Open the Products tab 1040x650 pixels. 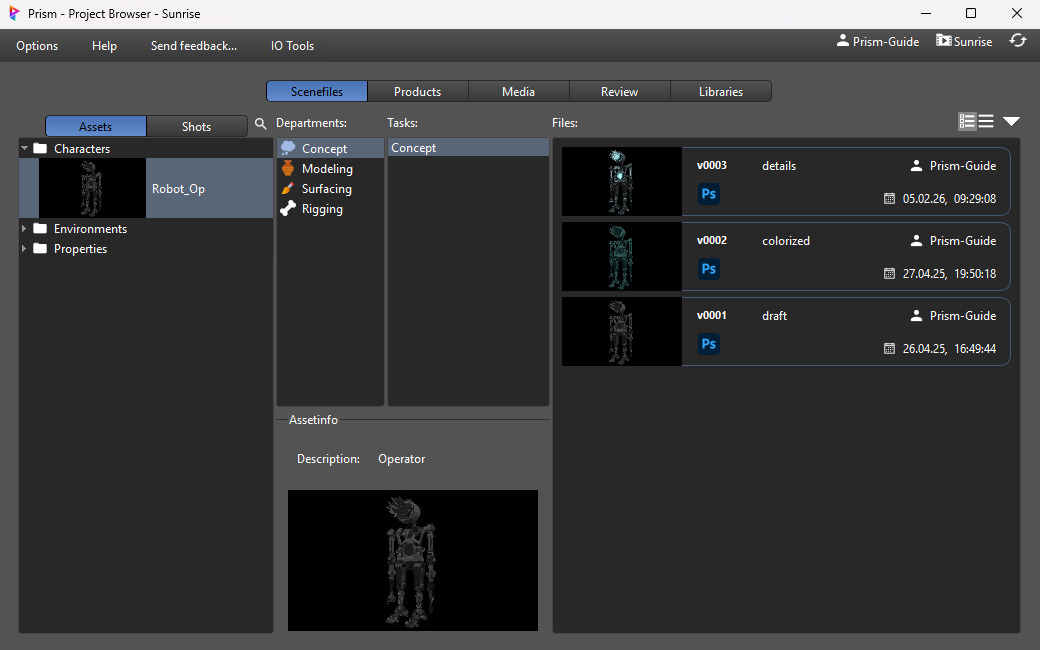(x=417, y=91)
